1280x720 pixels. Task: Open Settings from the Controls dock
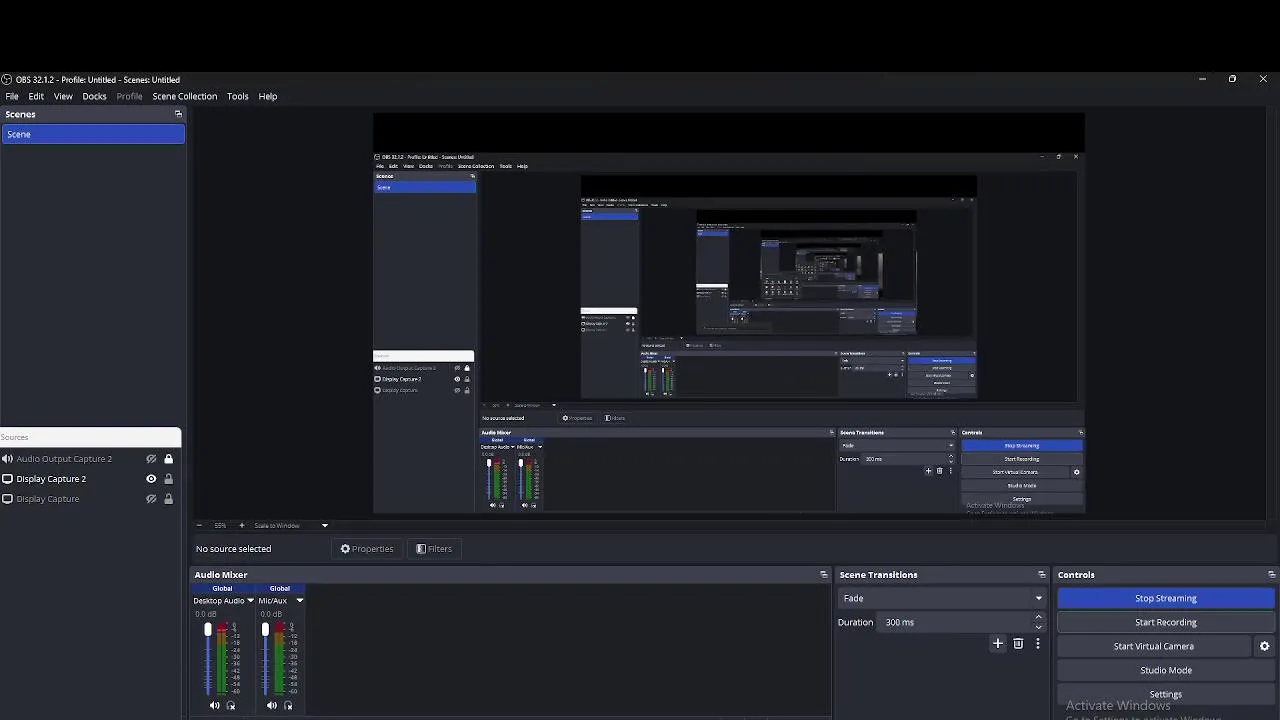click(1166, 694)
